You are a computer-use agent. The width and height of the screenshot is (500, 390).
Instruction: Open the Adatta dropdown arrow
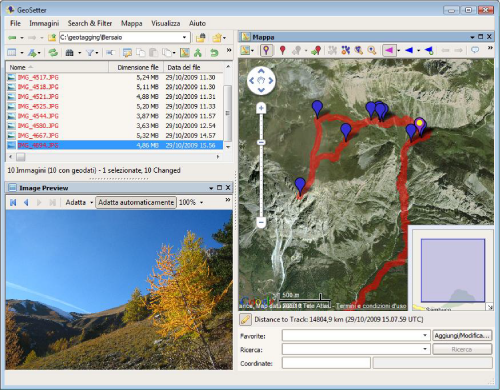tap(91, 203)
